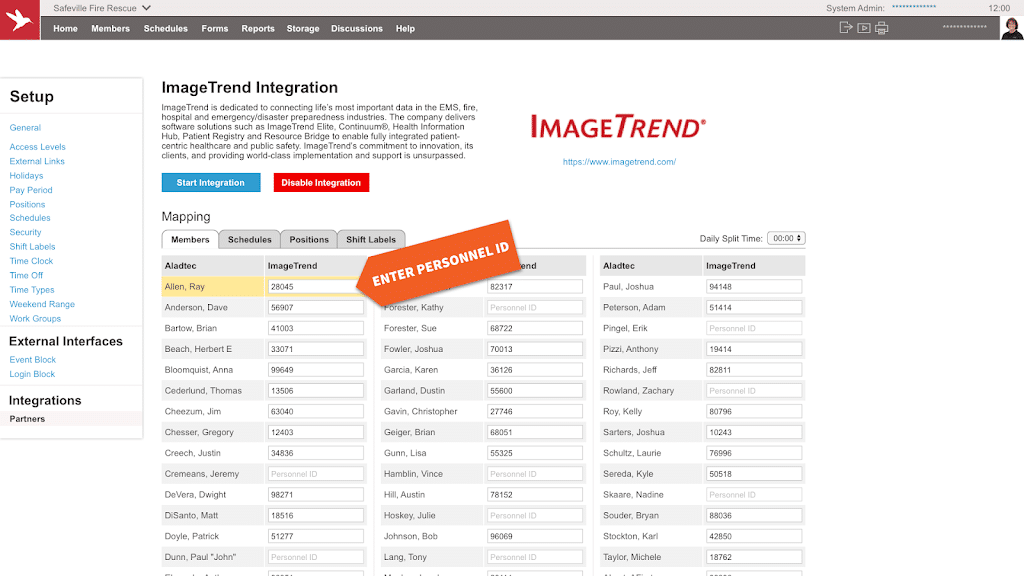Open Holidays setup link
This screenshot has width=1024, height=576.
(x=26, y=176)
